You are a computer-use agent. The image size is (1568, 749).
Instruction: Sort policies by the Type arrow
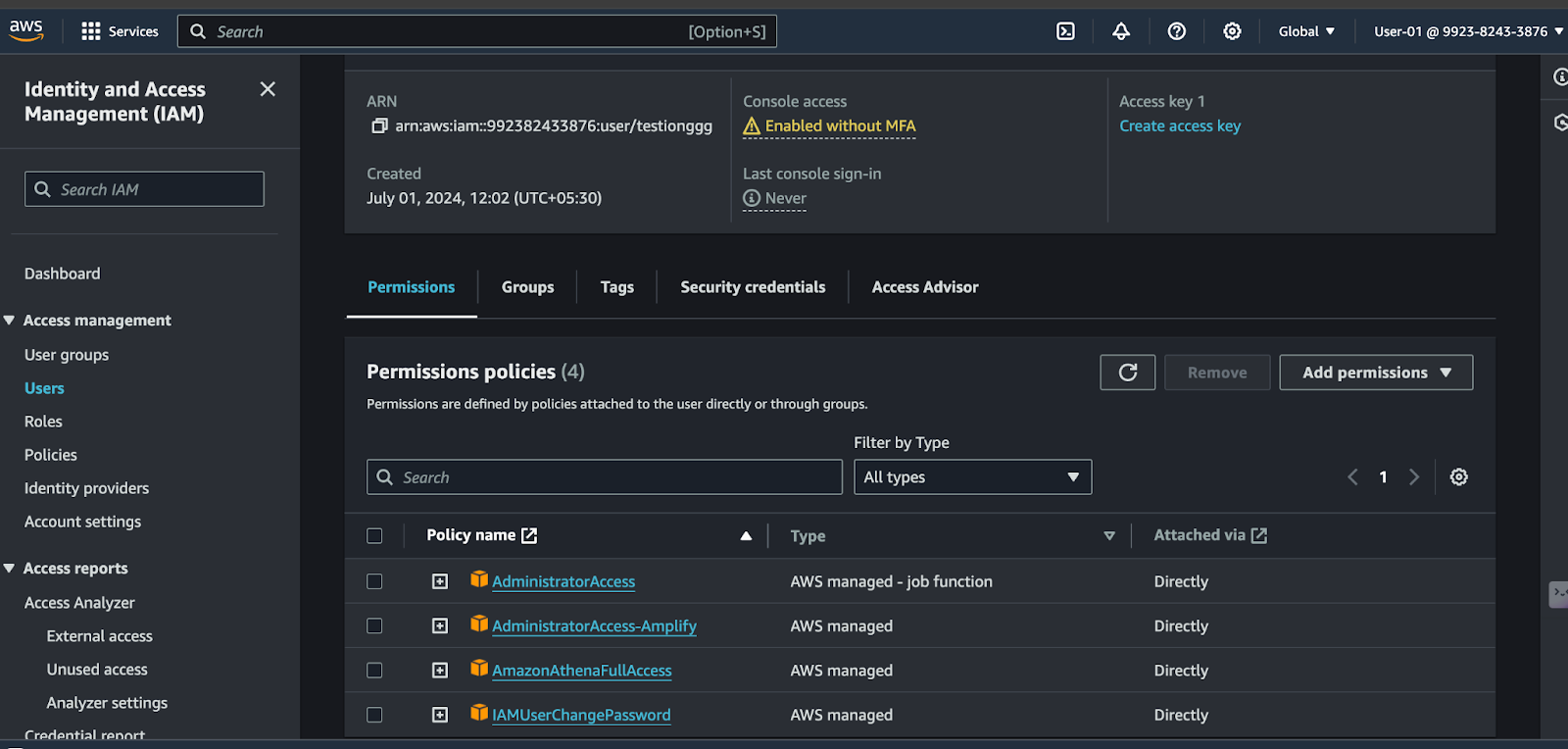tap(1109, 536)
